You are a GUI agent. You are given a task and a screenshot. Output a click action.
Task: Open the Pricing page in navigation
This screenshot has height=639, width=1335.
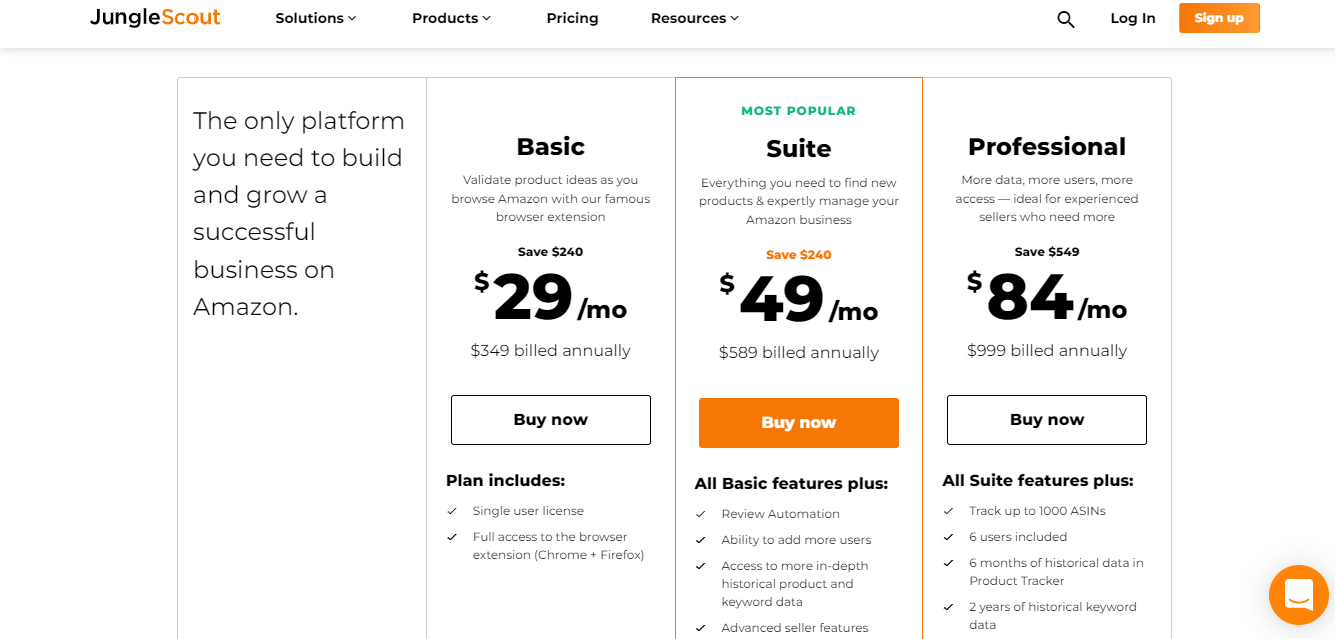tap(573, 18)
